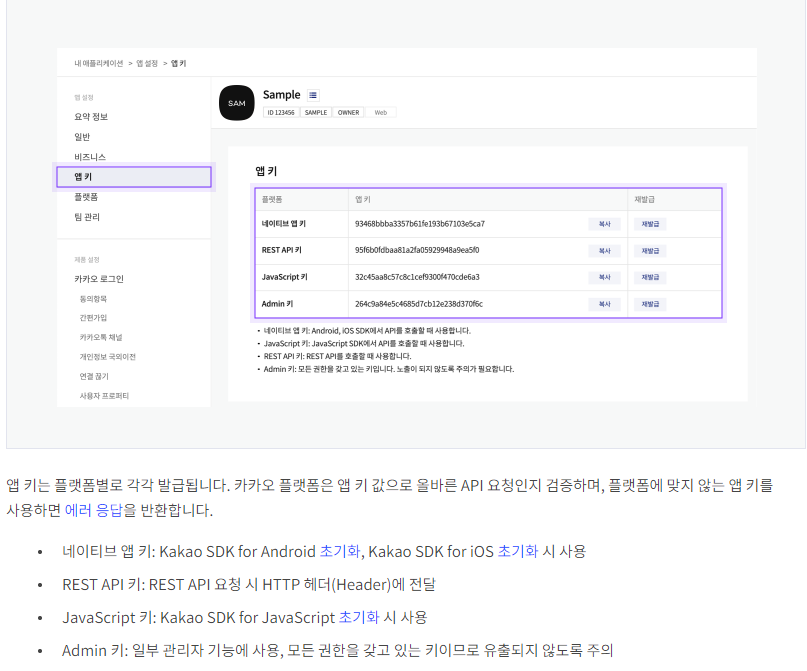Click 네이티브 앱 키 row label
The width and height of the screenshot is (807, 671).
tap(284, 224)
